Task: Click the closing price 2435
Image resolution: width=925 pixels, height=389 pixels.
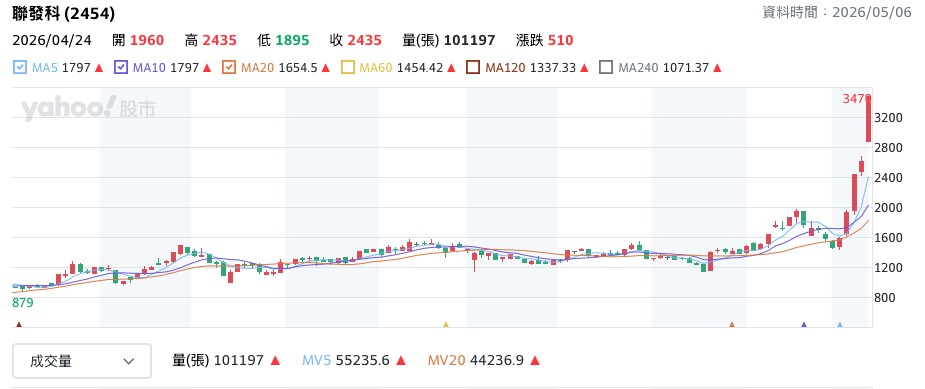Action: [x=364, y=40]
